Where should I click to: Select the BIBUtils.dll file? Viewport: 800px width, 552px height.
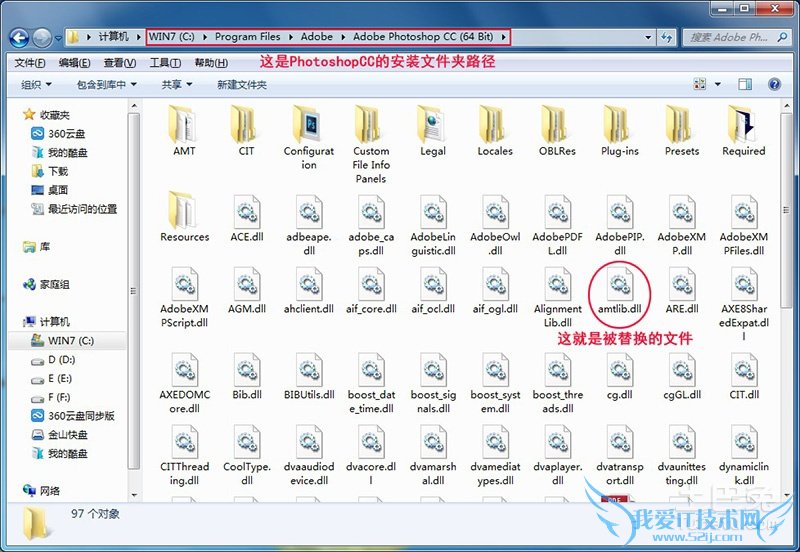click(309, 375)
